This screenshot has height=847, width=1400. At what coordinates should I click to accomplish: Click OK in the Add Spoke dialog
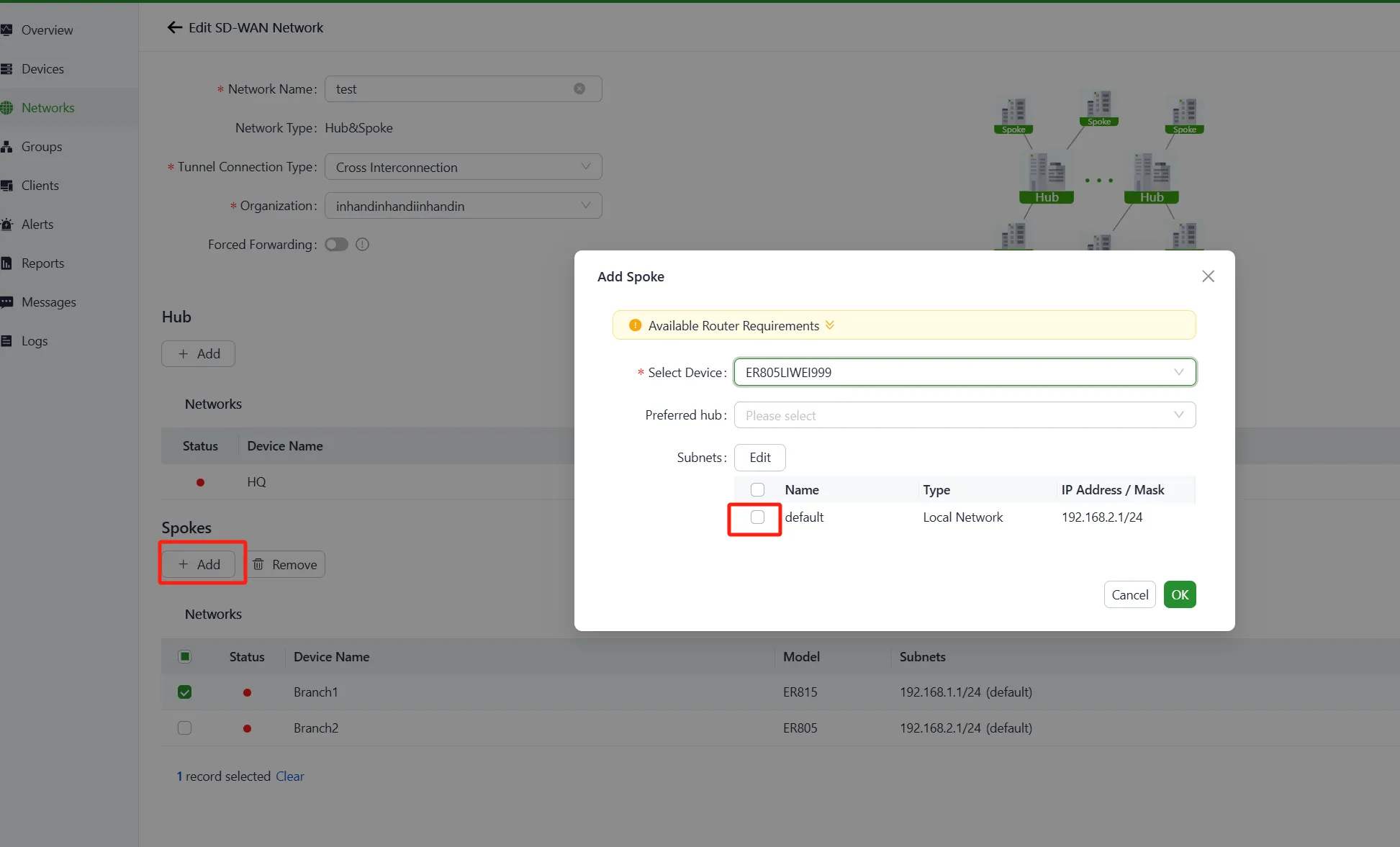tap(1180, 594)
